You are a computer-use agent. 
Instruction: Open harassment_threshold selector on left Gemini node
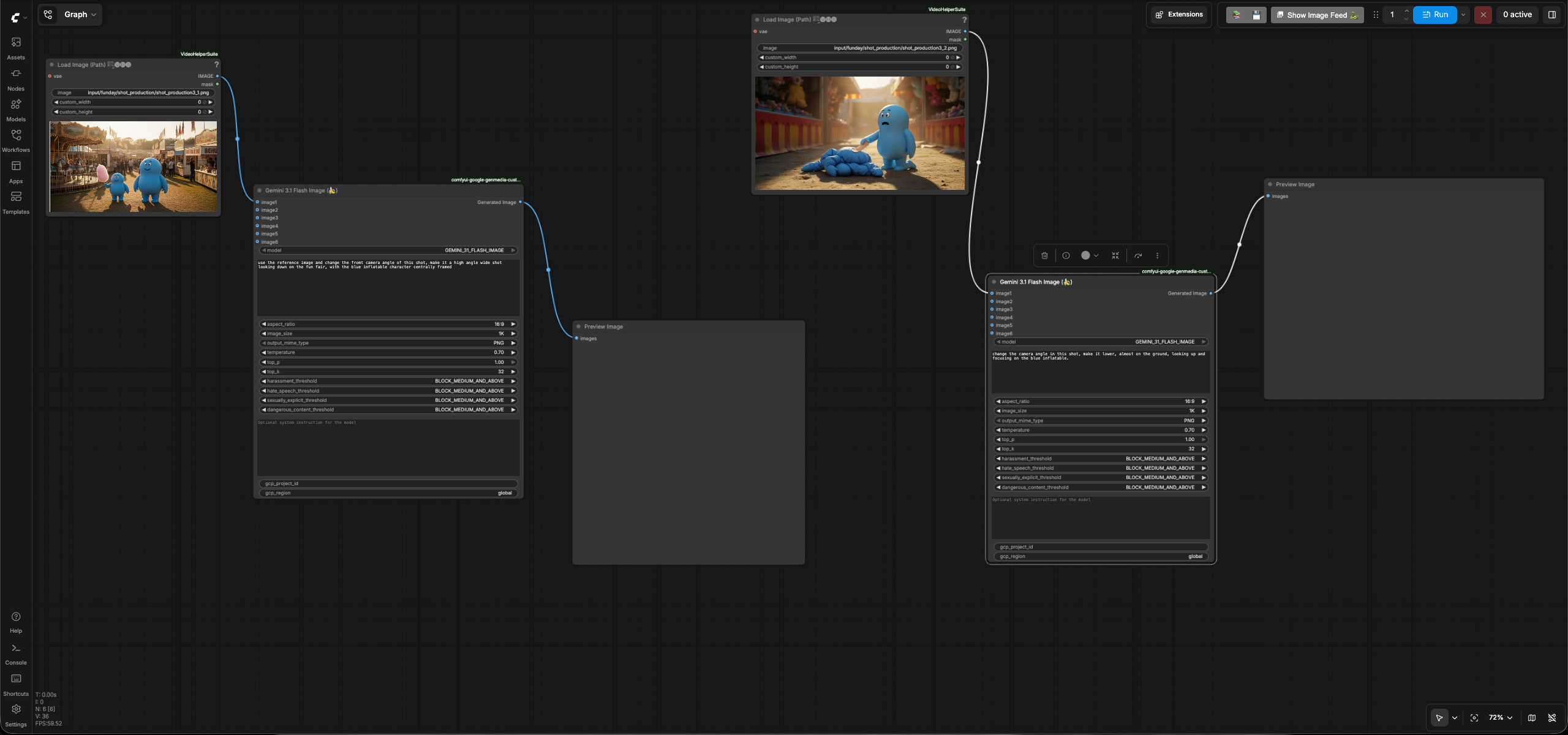click(x=389, y=381)
